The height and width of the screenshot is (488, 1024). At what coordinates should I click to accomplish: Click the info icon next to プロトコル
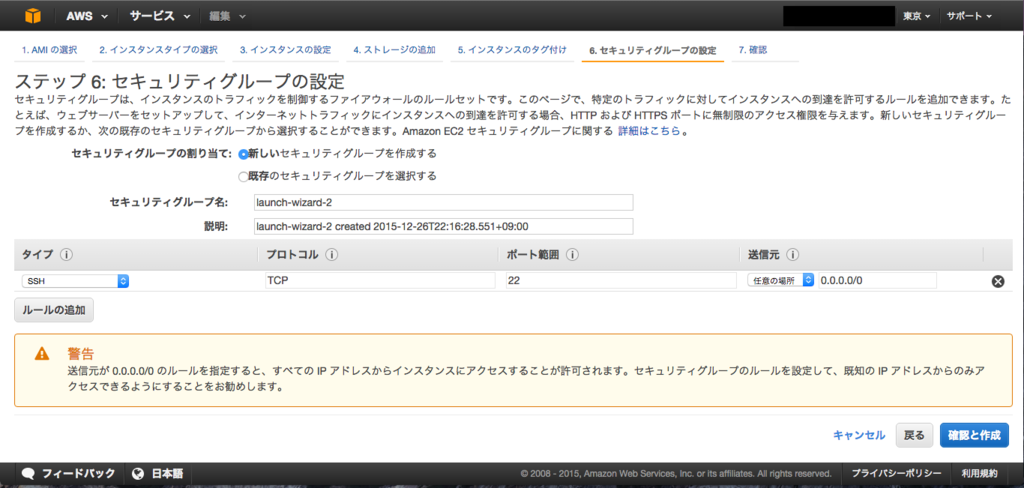(331, 255)
